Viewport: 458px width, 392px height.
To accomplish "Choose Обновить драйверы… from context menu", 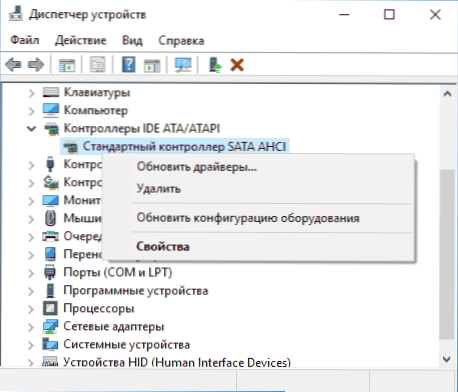I will pyautogui.click(x=197, y=166).
